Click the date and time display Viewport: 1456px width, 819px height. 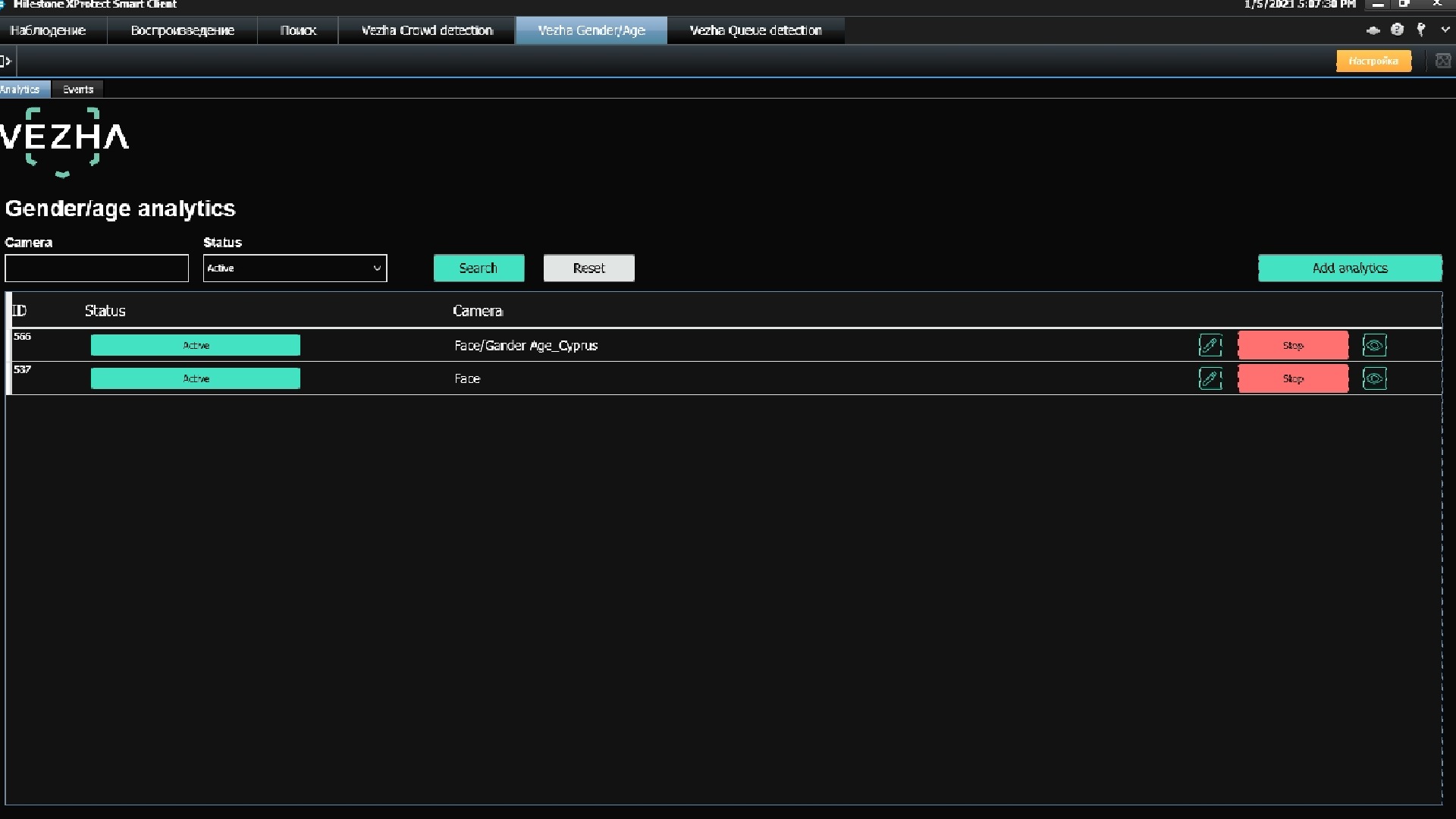[1300, 5]
